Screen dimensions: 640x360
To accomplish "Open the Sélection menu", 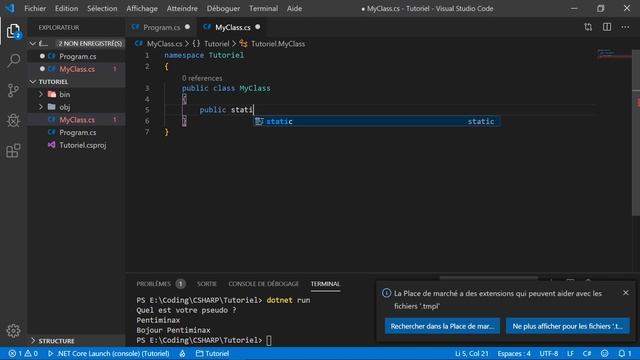I will (102, 8).
